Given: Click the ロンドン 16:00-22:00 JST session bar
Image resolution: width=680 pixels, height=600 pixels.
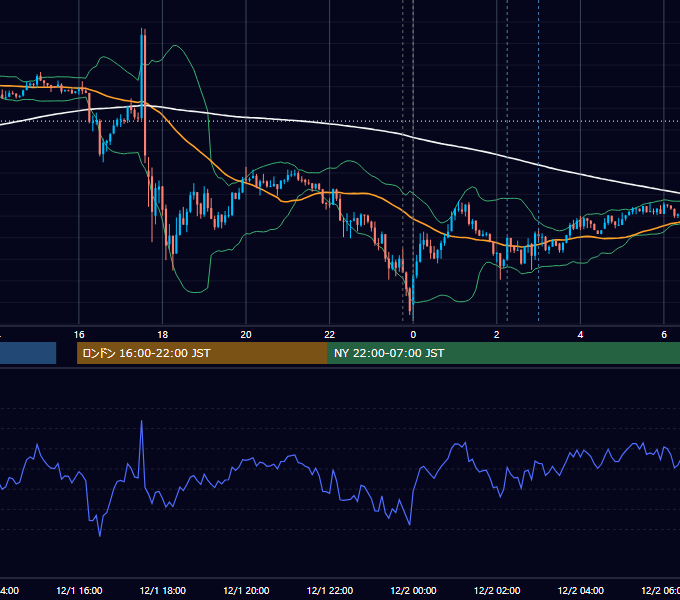Looking at the screenshot, I should [202, 353].
